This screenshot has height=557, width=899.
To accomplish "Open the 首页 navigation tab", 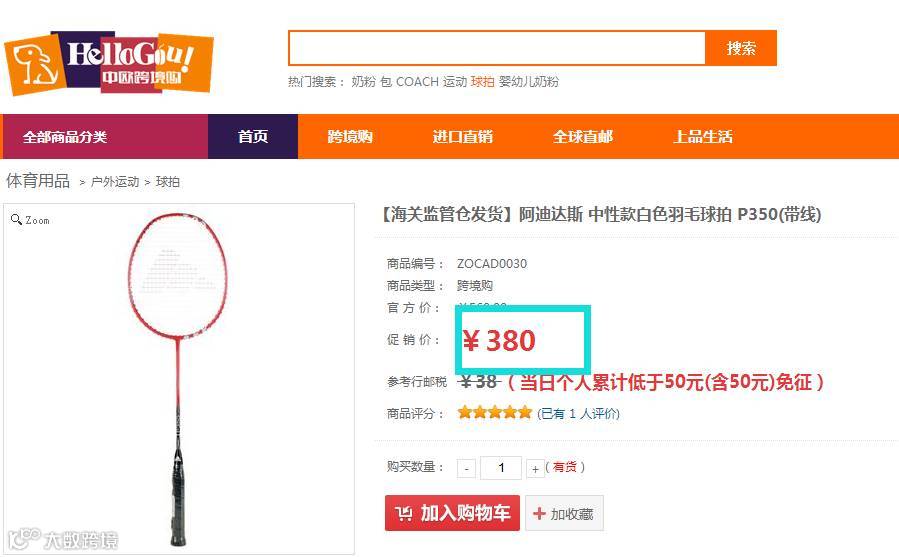I will [253, 137].
